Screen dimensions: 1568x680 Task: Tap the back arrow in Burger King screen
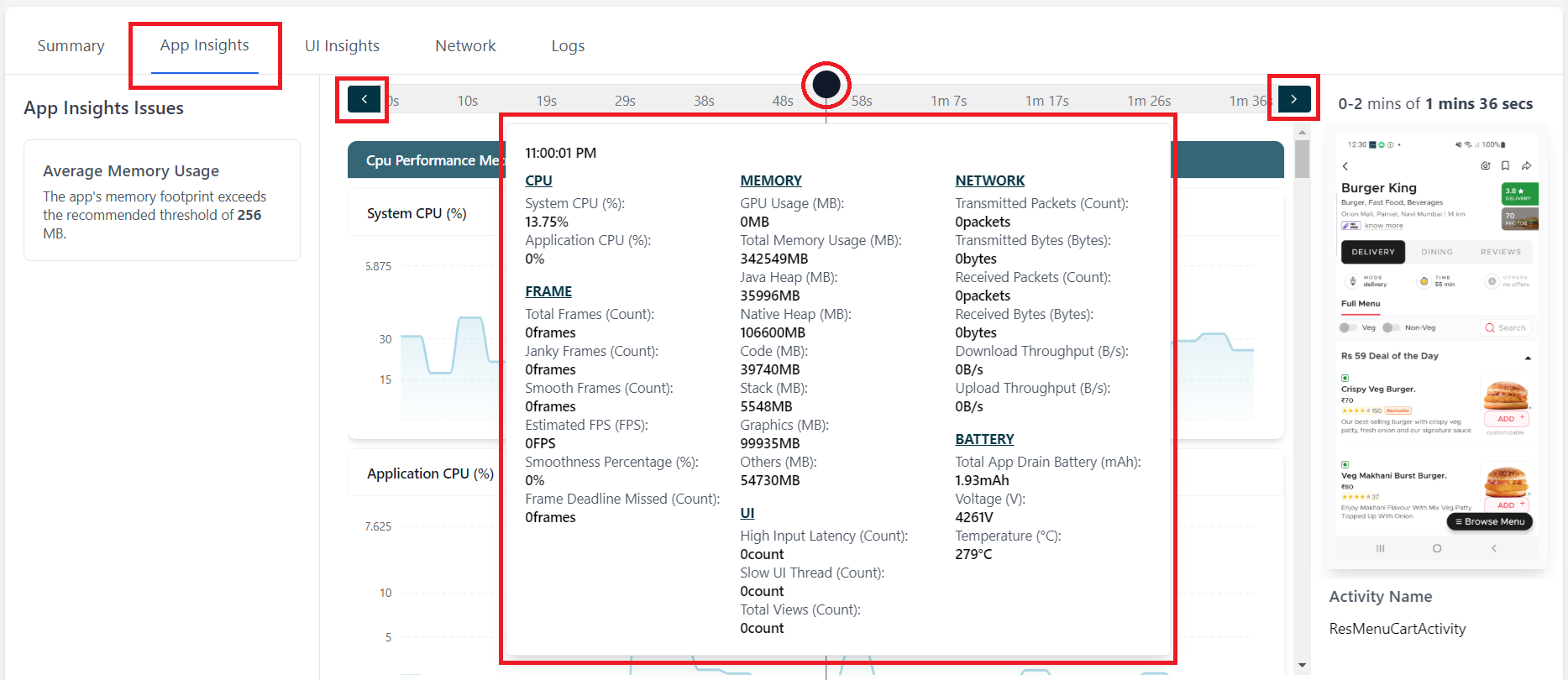point(1345,166)
